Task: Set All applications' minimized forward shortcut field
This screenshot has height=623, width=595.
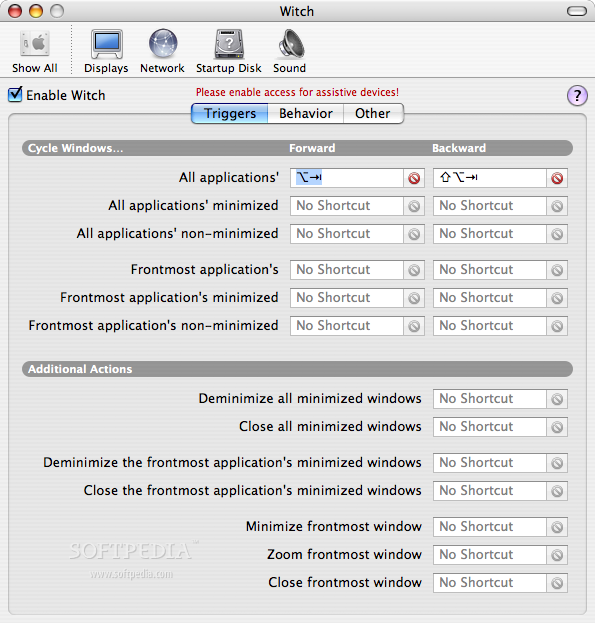Action: (347, 206)
